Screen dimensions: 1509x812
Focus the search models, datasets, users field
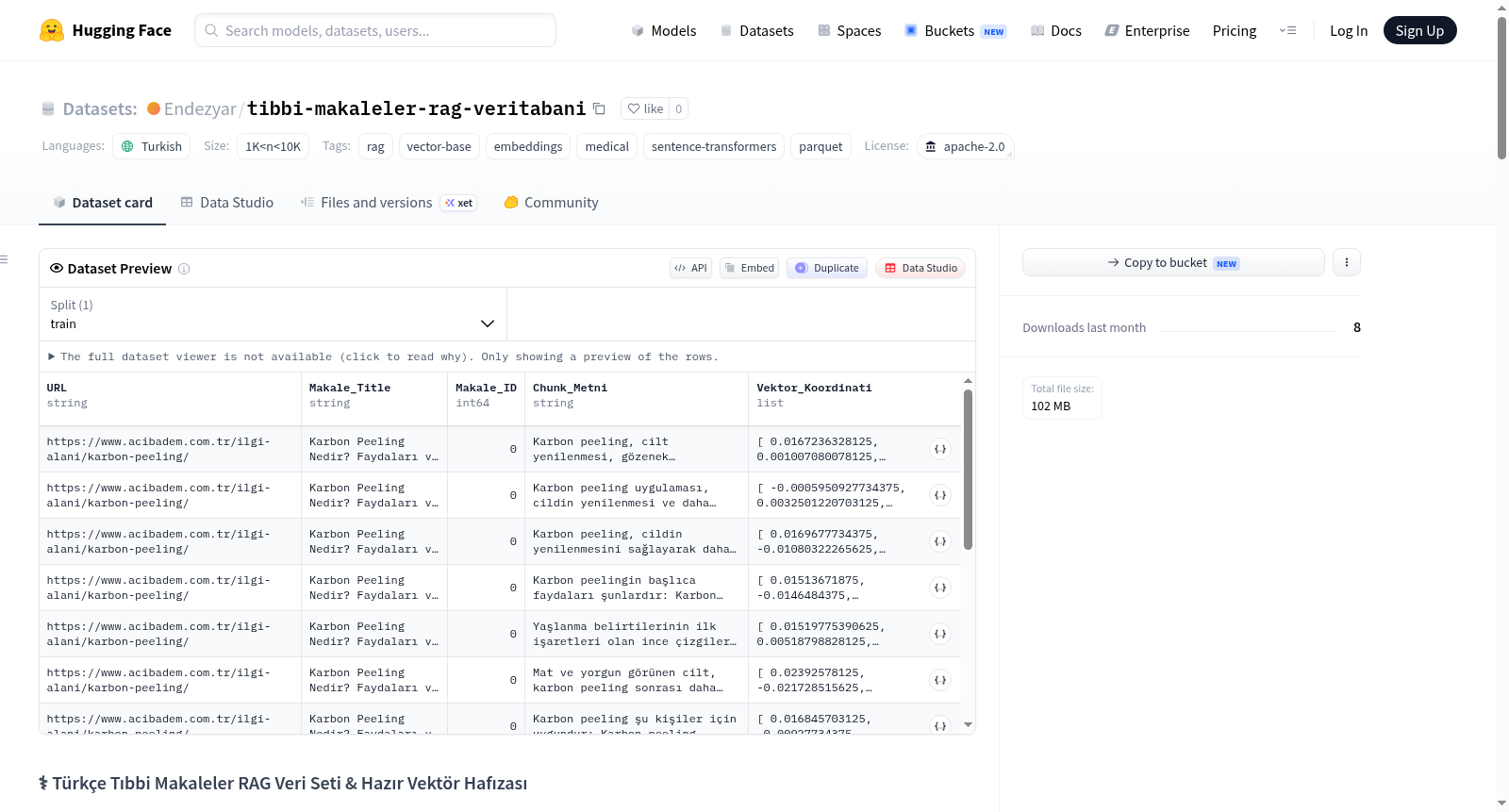click(x=375, y=30)
